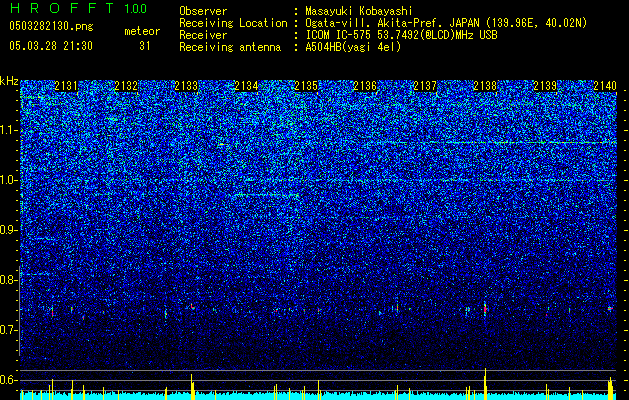Image resolution: width=629 pixels, height=400 pixels.
Task: Click the 2139 time marker
Action: pyautogui.click(x=545, y=86)
